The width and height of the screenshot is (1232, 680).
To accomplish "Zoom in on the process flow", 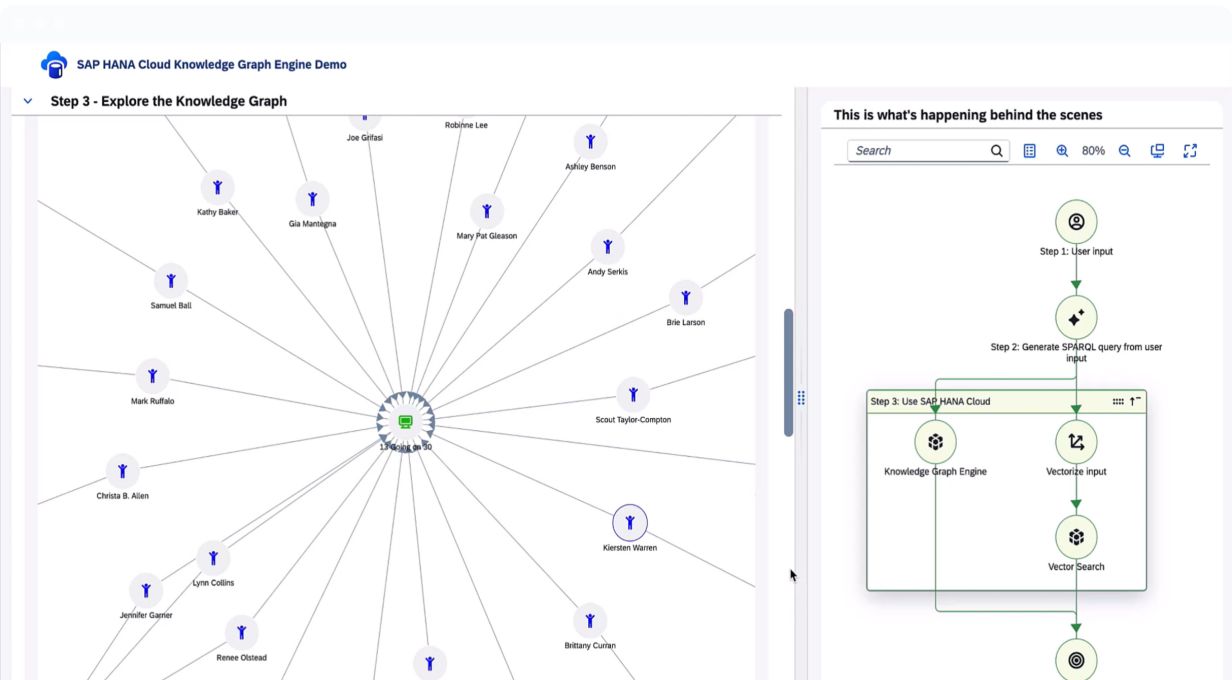I will [1062, 151].
